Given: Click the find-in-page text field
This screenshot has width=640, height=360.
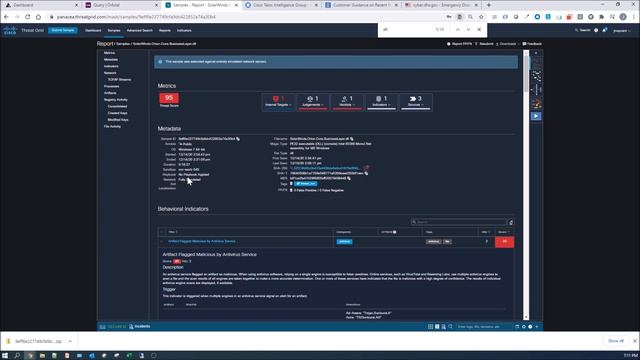Looking at the screenshot, I should tap(406, 29).
